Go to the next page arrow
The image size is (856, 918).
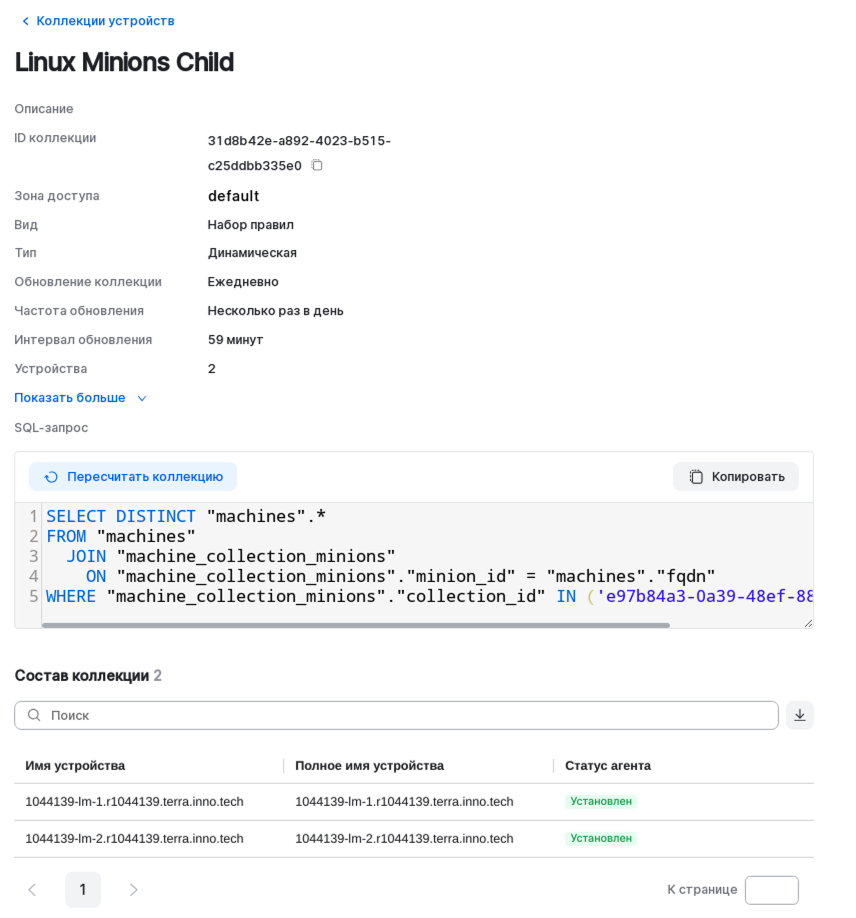[134, 889]
